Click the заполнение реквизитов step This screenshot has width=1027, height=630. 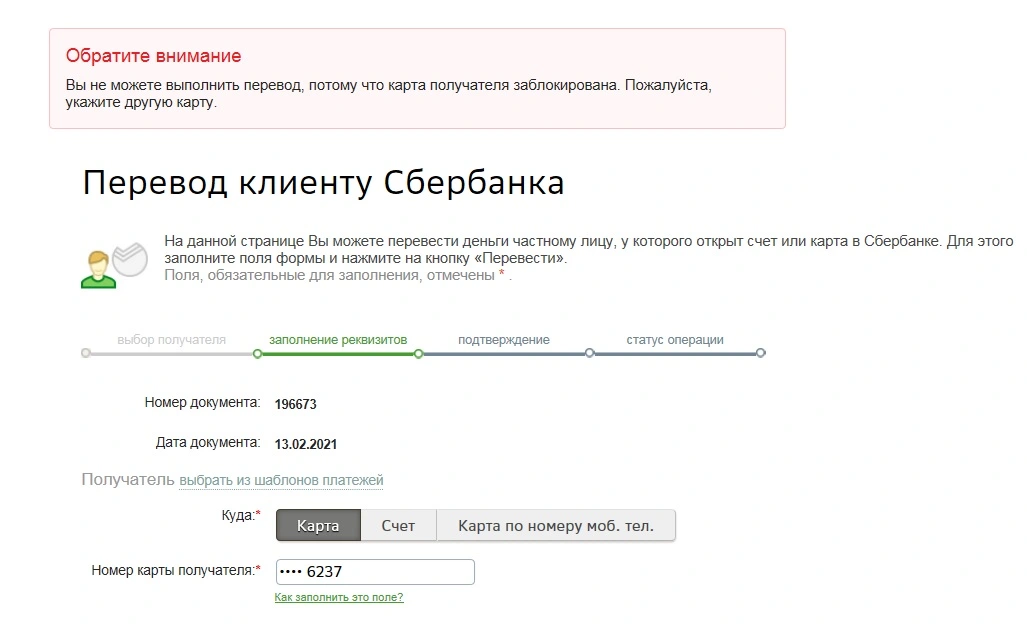point(338,340)
